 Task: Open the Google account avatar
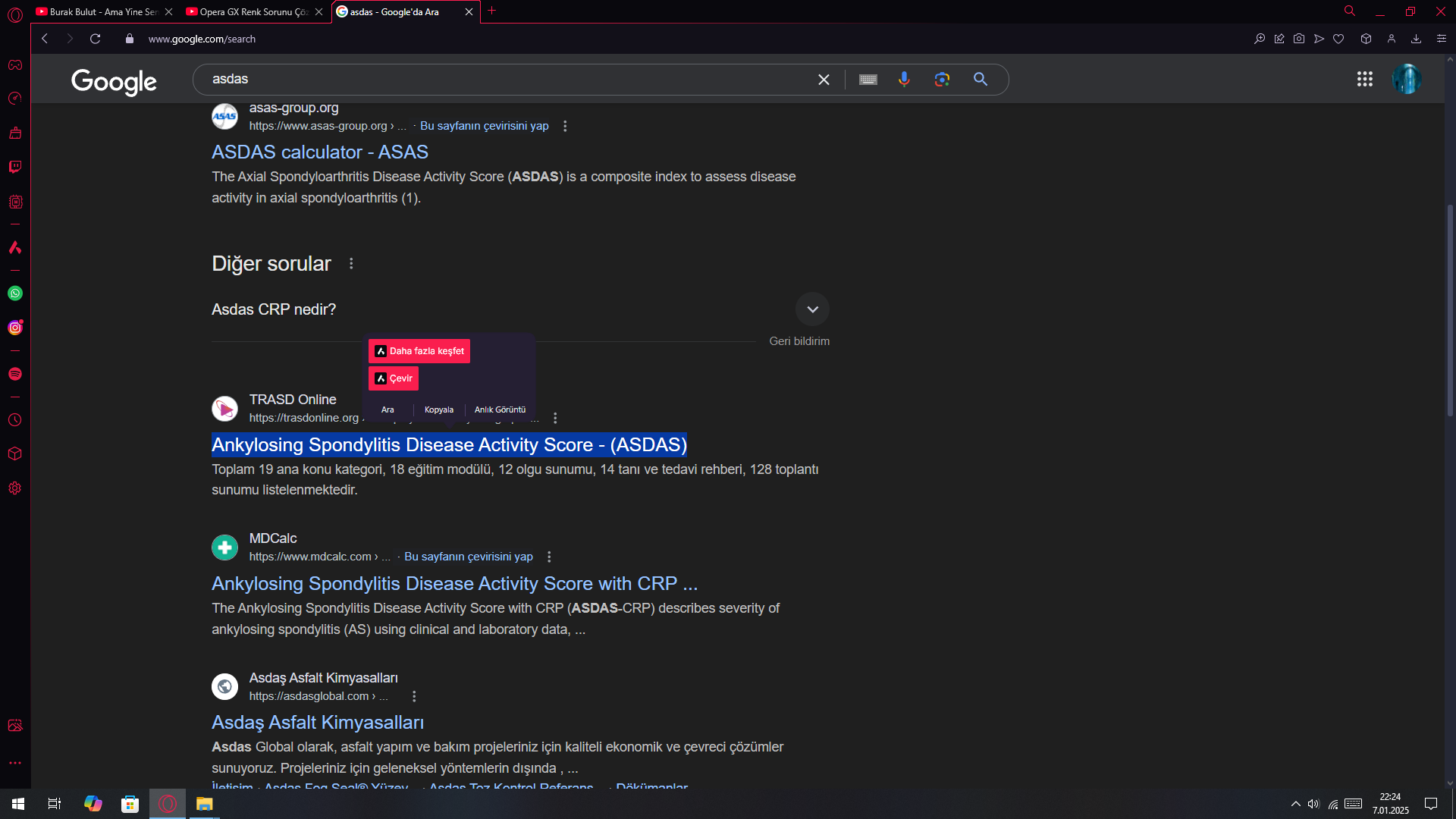1407,79
